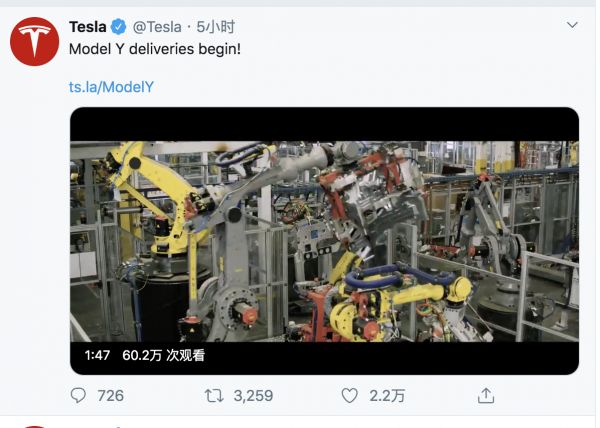Click the reply speech bubble icon
The height and width of the screenshot is (428, 600).
tap(79, 396)
